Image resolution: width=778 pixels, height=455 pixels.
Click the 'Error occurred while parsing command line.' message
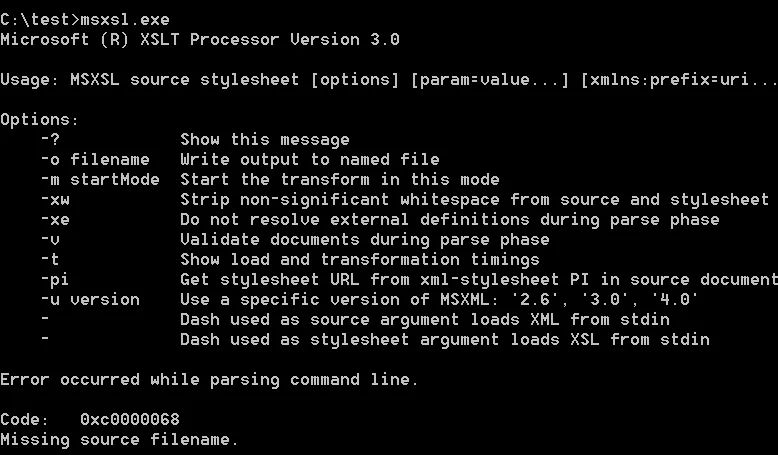point(210,380)
